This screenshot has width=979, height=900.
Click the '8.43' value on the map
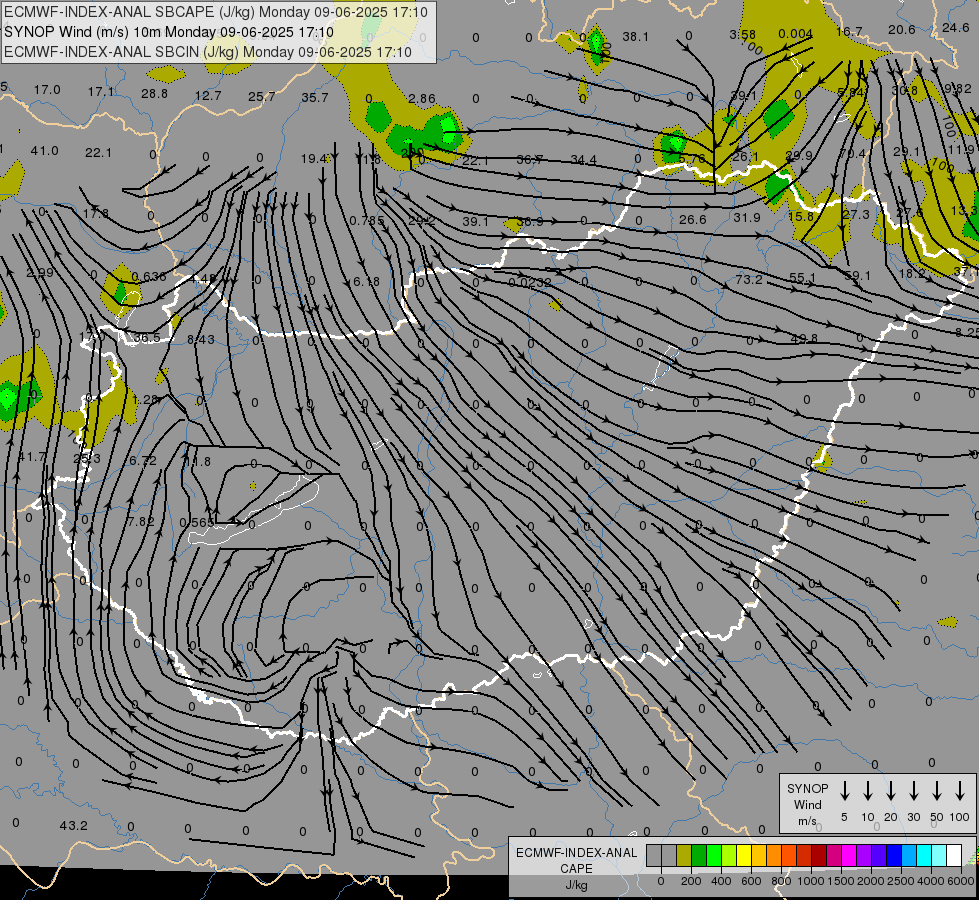pos(200,339)
